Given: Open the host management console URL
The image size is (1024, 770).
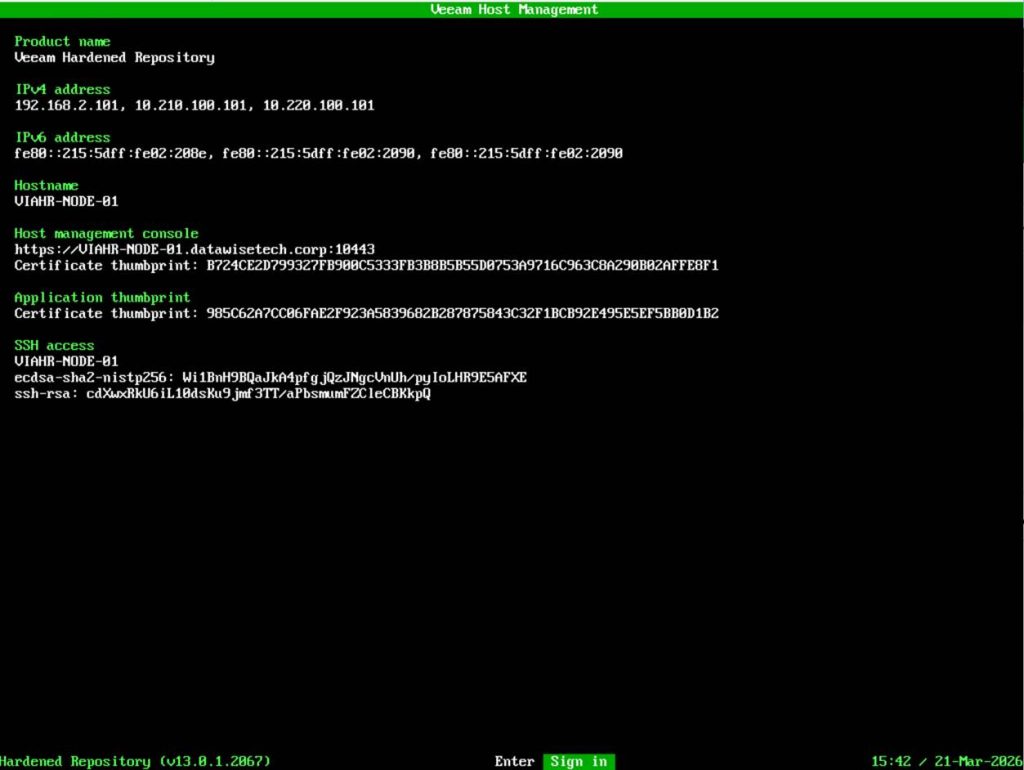Looking at the screenshot, I should [194, 249].
